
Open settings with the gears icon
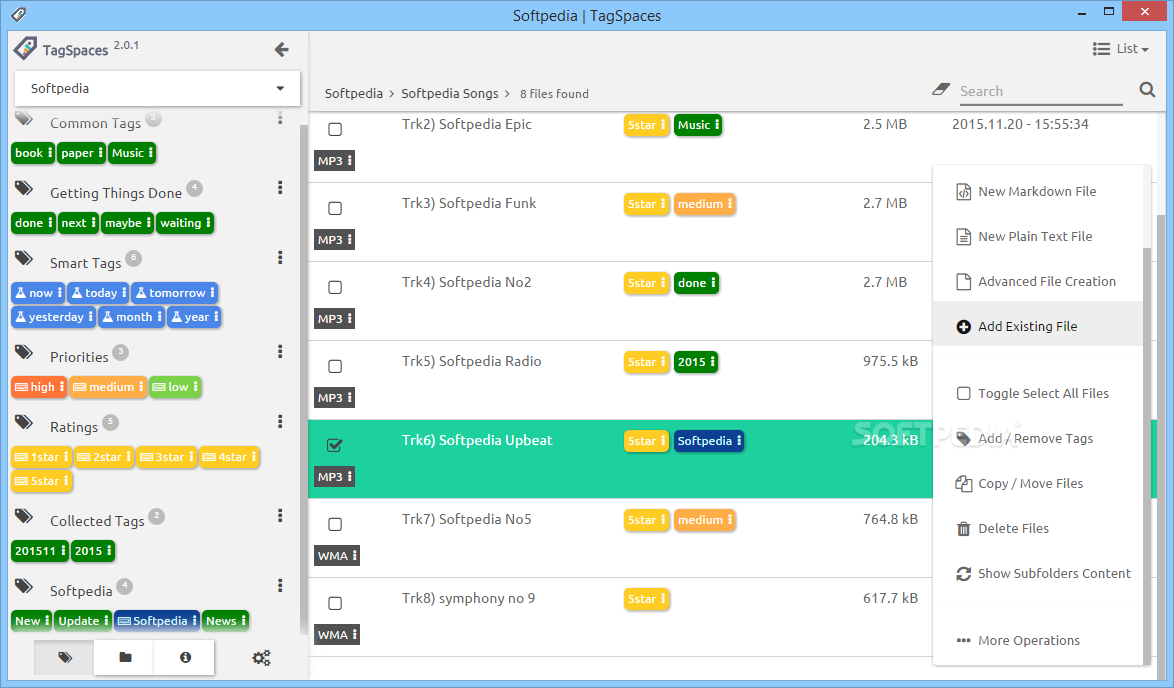click(261, 658)
